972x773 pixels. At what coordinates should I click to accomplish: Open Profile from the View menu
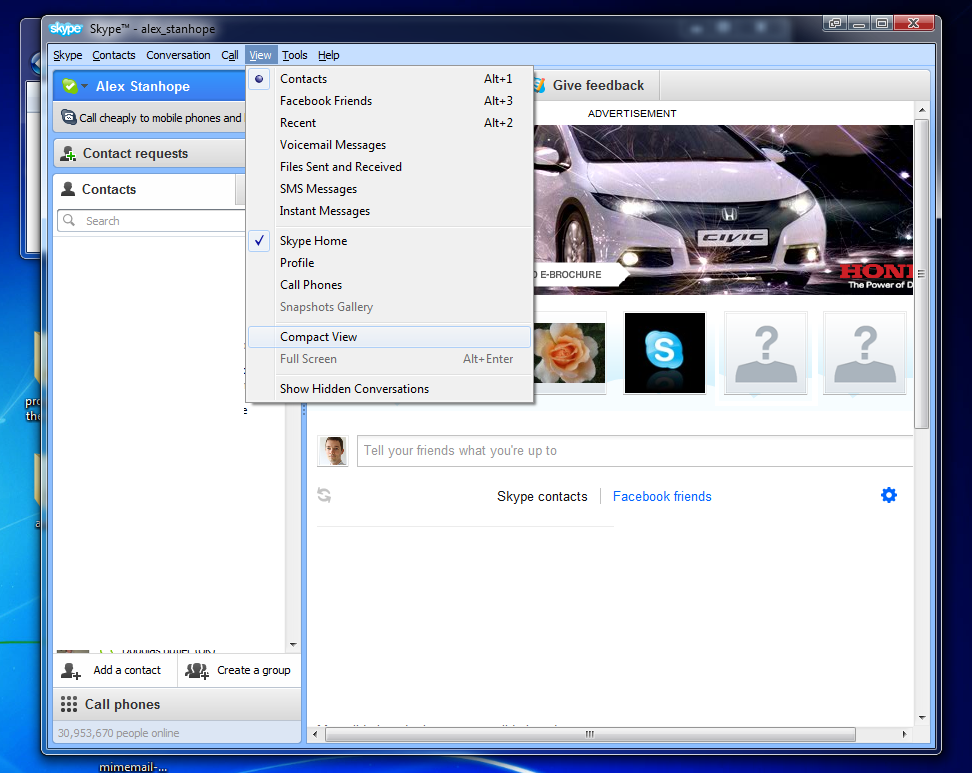(390, 263)
